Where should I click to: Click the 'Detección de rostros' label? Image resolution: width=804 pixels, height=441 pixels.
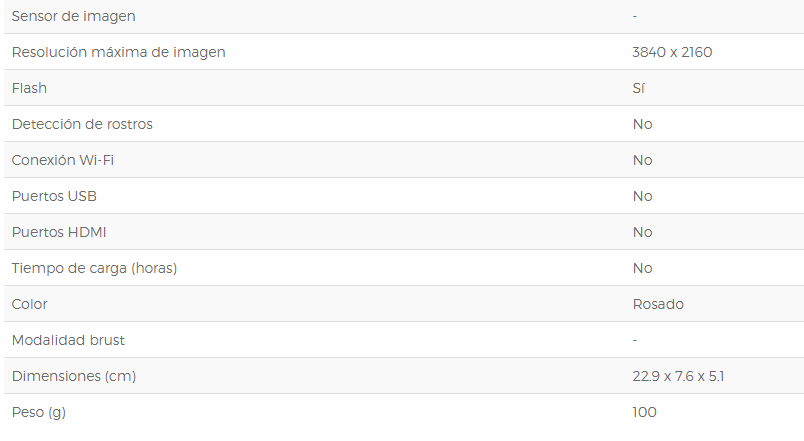point(82,124)
